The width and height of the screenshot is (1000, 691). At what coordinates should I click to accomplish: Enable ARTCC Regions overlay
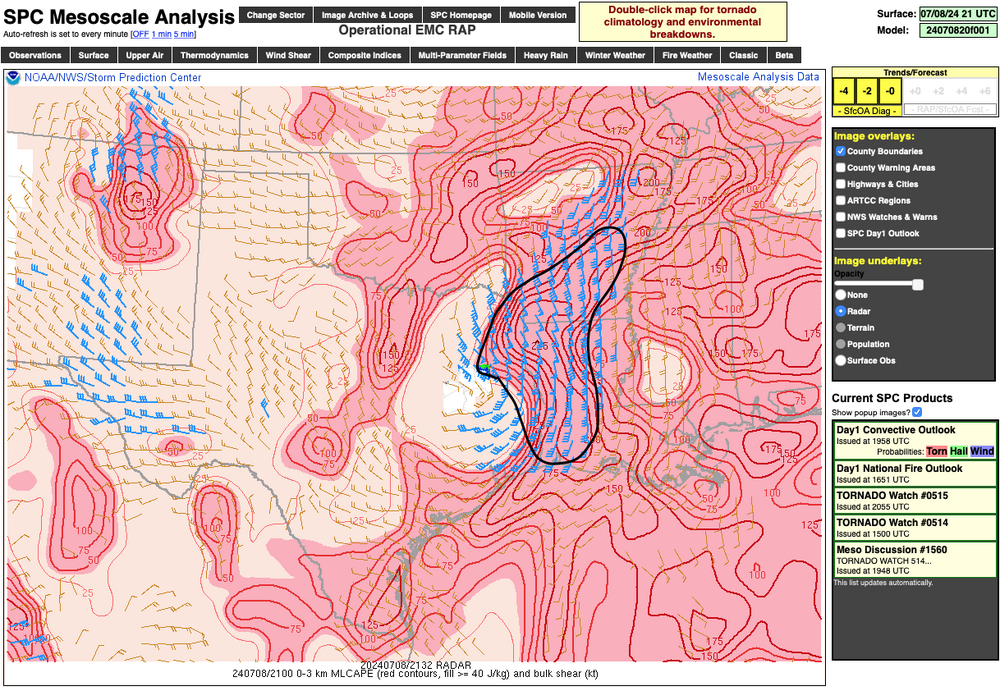[x=841, y=200]
